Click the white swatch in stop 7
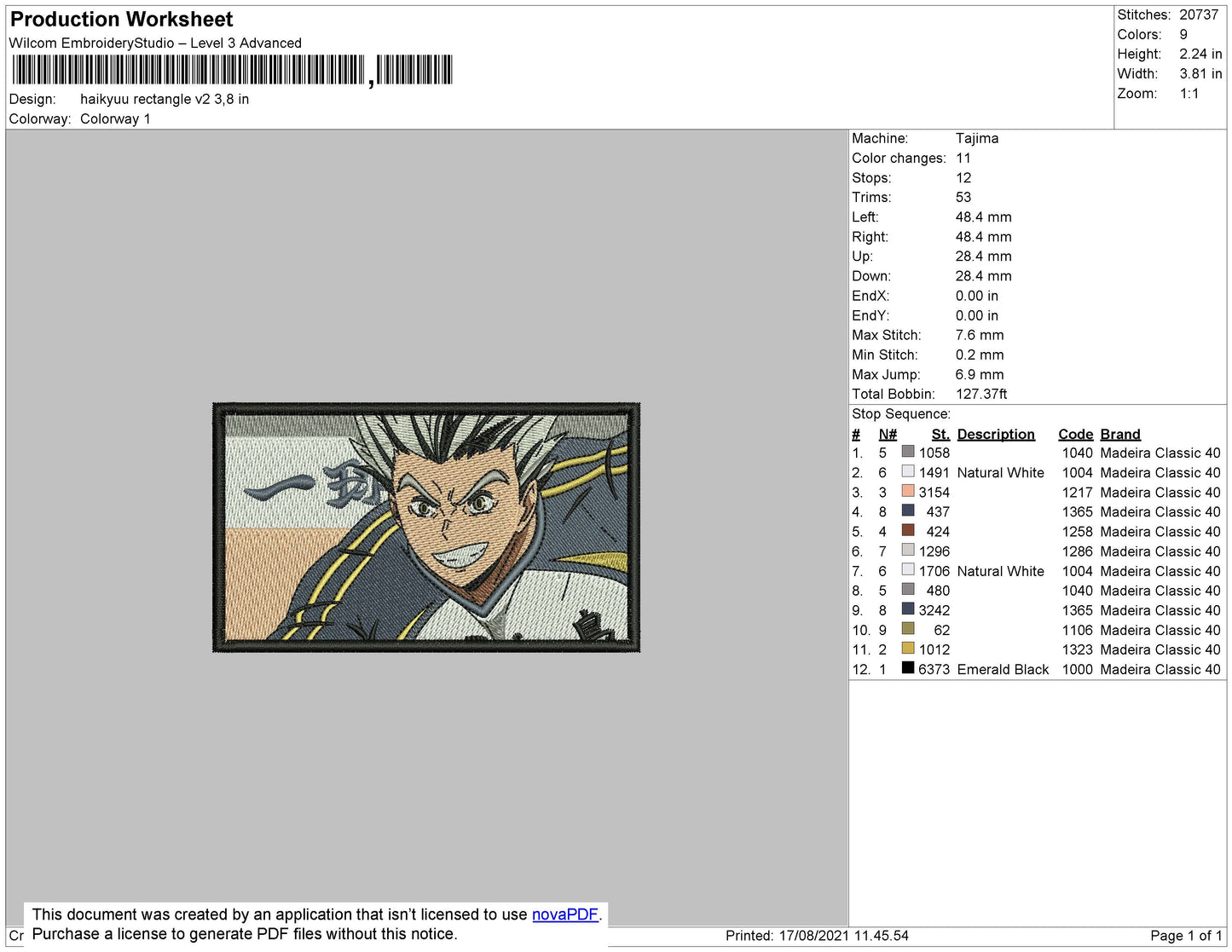The image size is (1232, 952). coord(908,569)
